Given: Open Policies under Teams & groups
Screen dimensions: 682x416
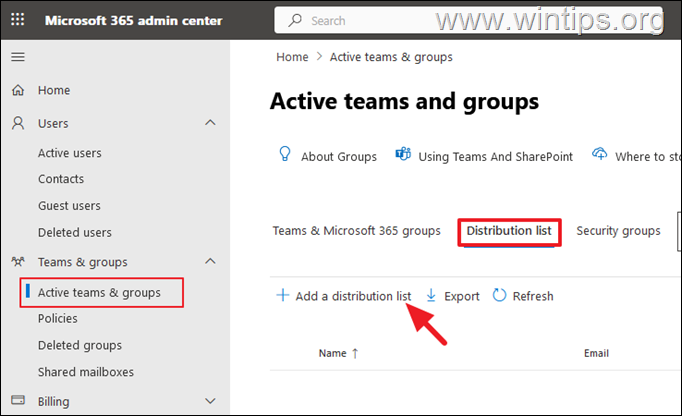Looking at the screenshot, I should tap(57, 319).
